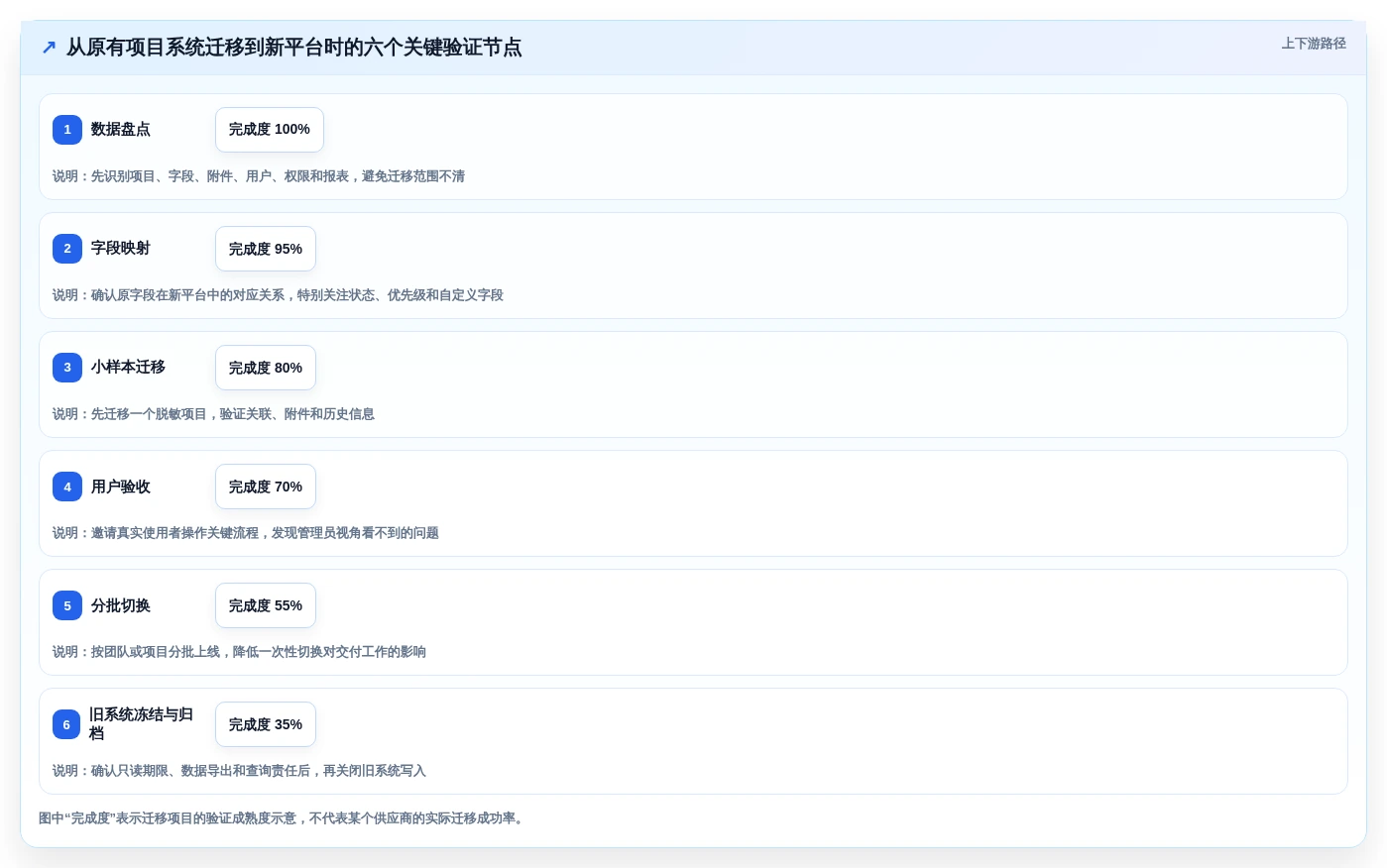Select the 小样本迁移 step name
1387x868 pixels.
click(128, 368)
